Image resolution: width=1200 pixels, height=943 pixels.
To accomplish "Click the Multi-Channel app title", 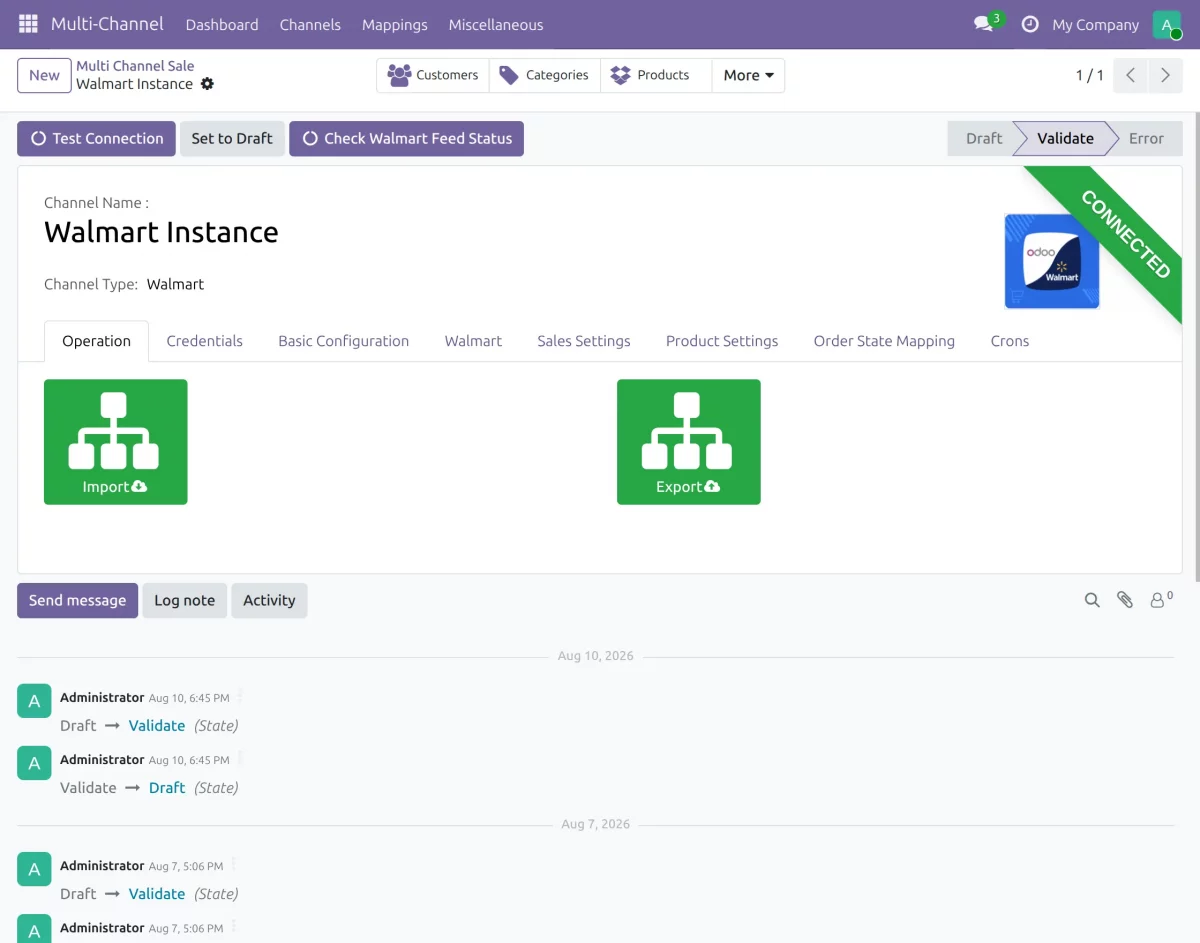I will [x=107, y=24].
